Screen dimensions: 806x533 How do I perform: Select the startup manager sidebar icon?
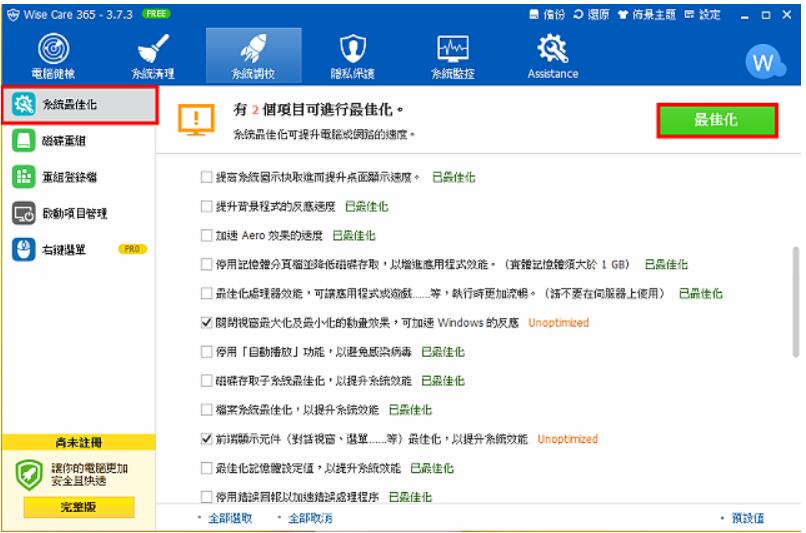[x=23, y=213]
